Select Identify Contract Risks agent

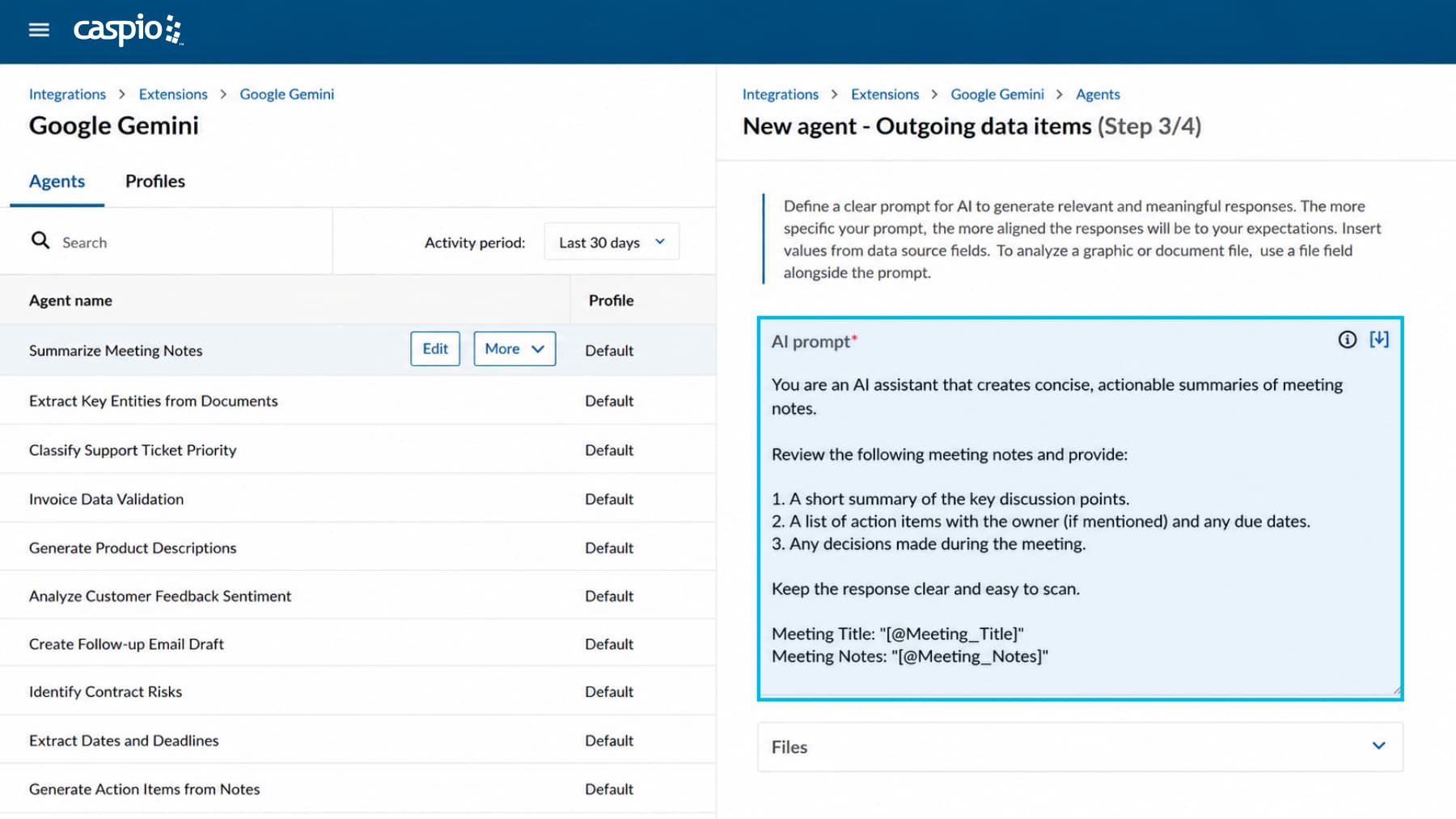click(x=106, y=691)
